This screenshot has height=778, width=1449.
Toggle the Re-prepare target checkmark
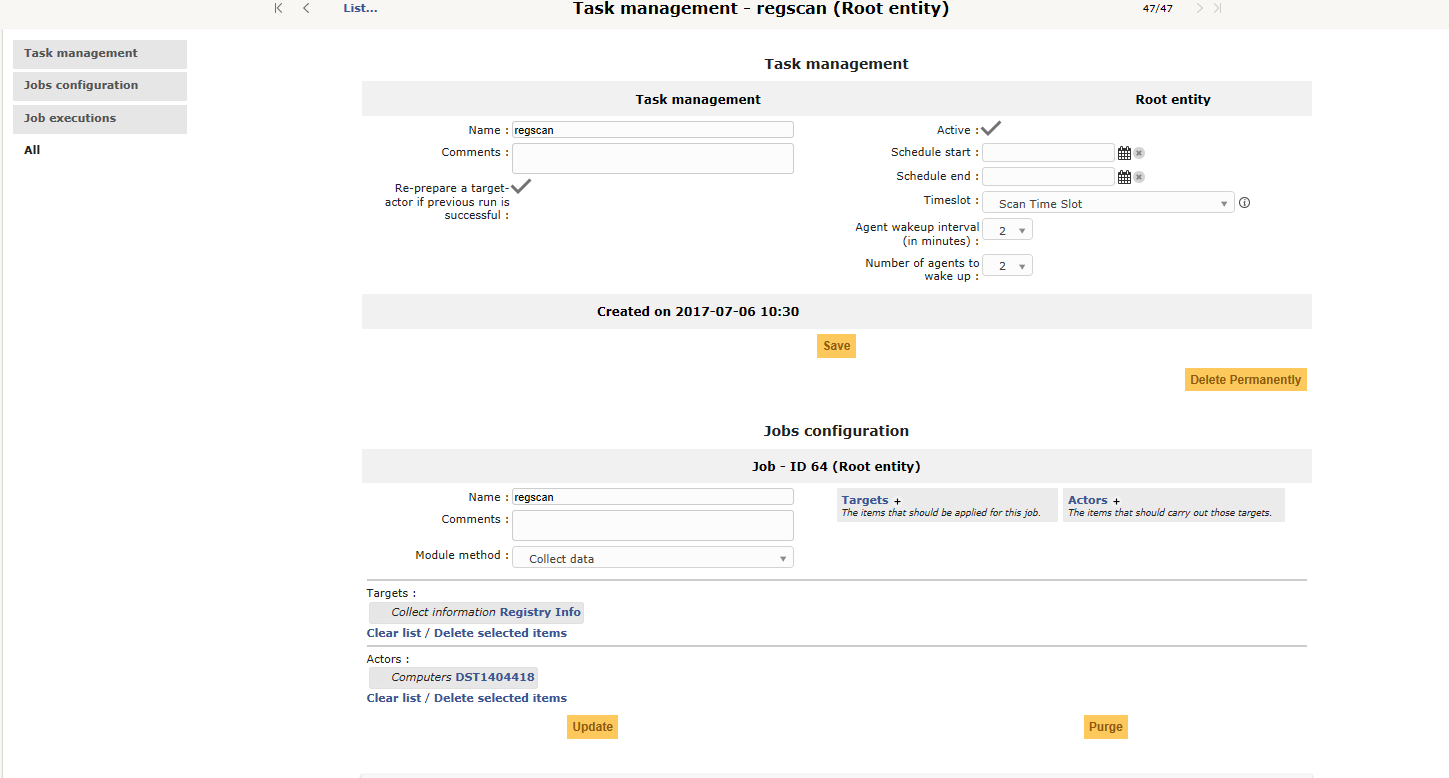click(521, 186)
